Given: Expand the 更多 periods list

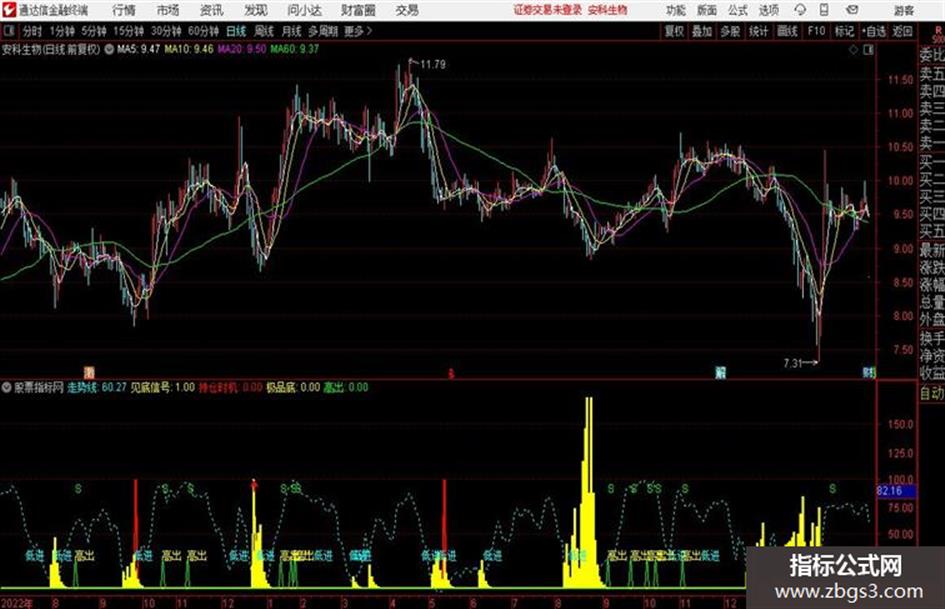Looking at the screenshot, I should [357, 31].
